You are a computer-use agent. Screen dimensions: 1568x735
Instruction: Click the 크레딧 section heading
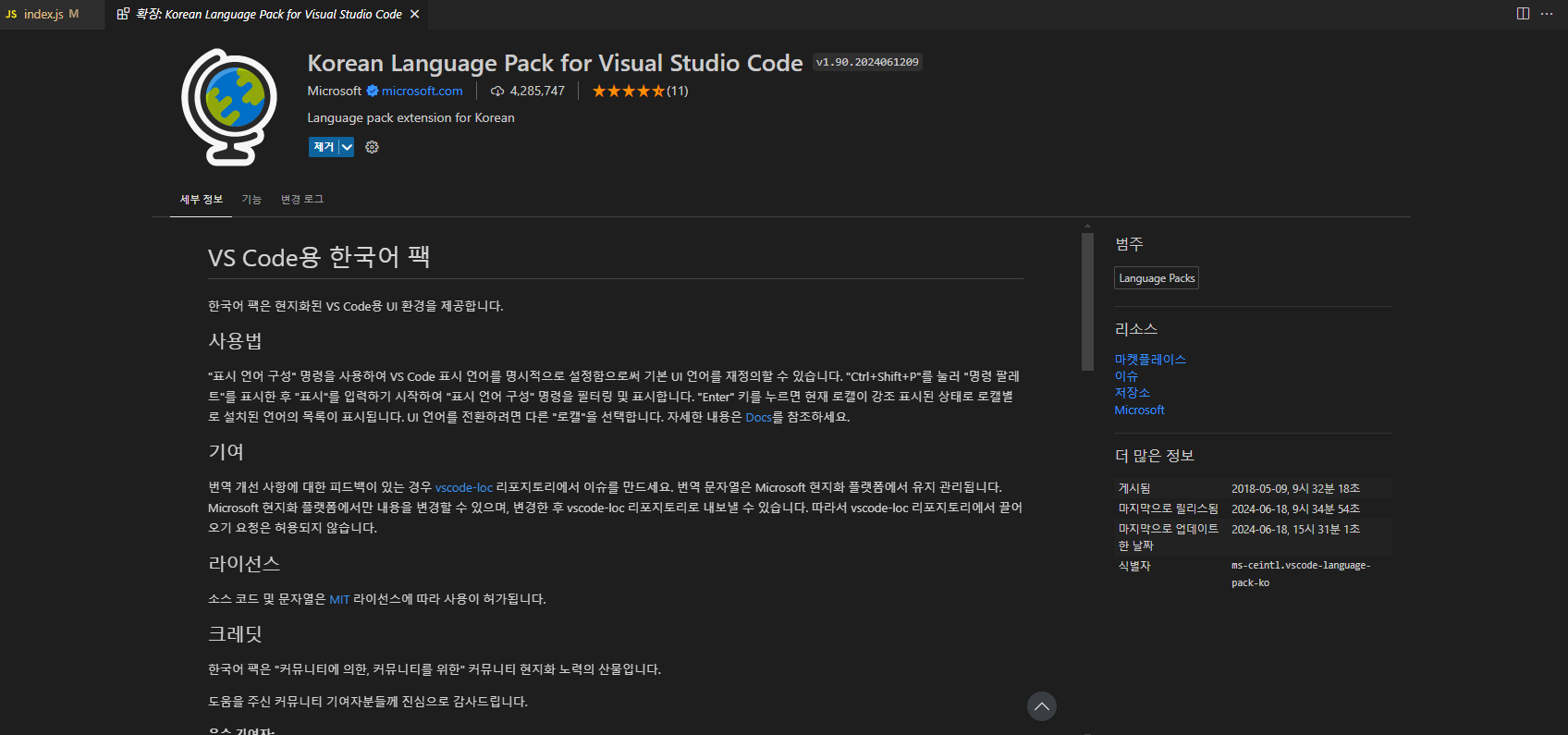[x=236, y=634]
